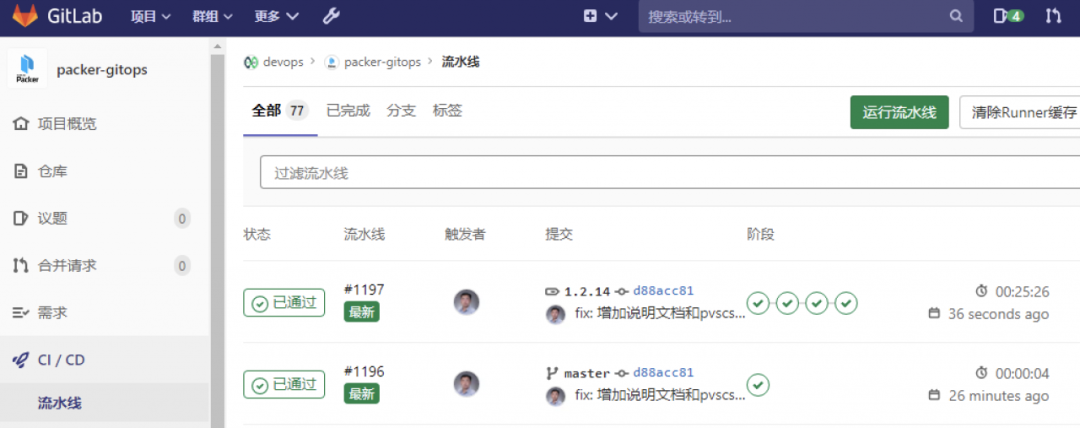
Task: Click the Packer project avatar
Action: 28,68
